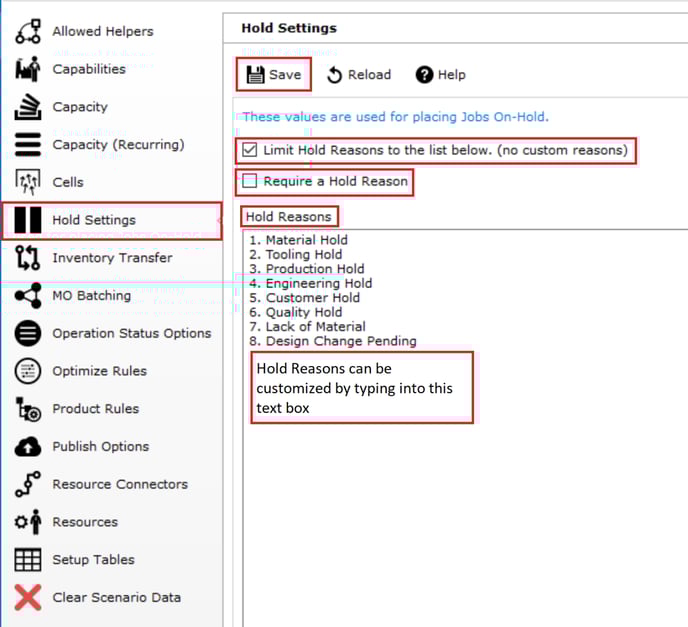Click the Inventory Transfer arrows icon
This screenshot has height=627, width=688.
tap(28, 258)
